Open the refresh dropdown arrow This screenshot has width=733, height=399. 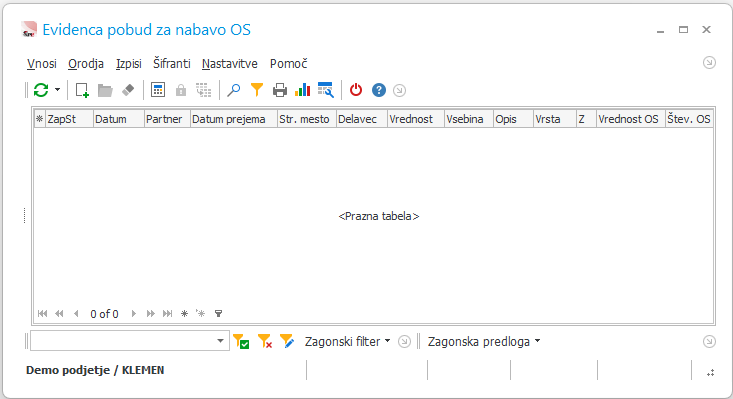[57, 90]
